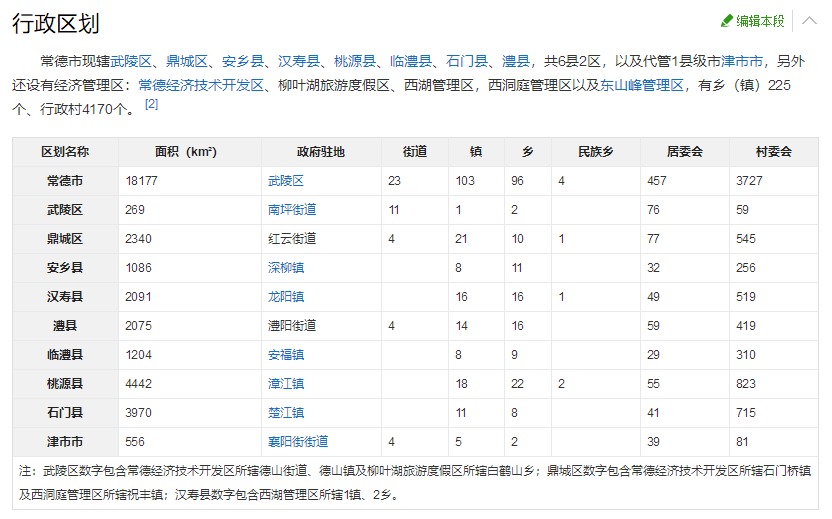The width and height of the screenshot is (832, 519).
Task: Select the 居委会 value 457
Action: pyautogui.click(x=657, y=181)
